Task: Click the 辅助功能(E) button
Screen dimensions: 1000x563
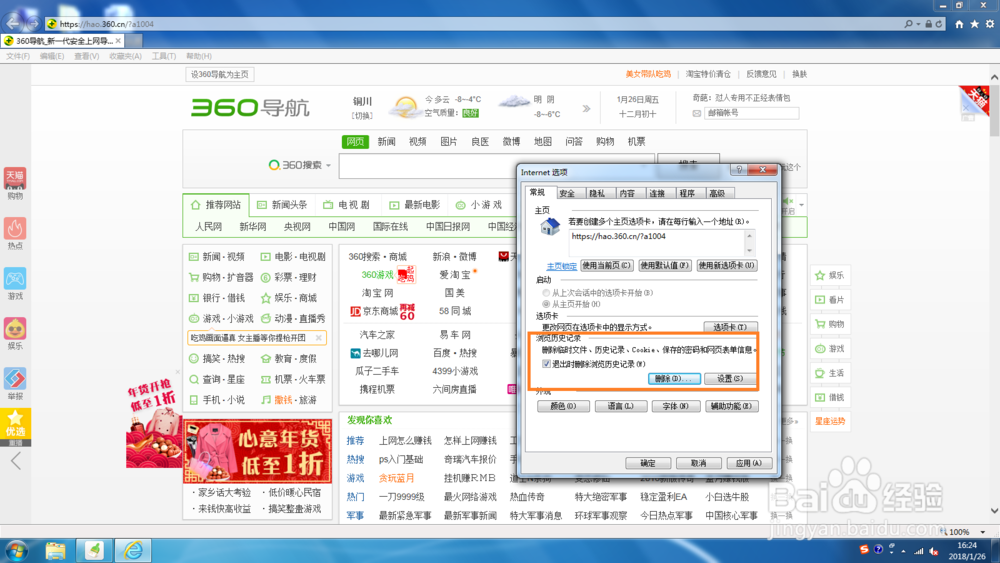Action: (732, 406)
